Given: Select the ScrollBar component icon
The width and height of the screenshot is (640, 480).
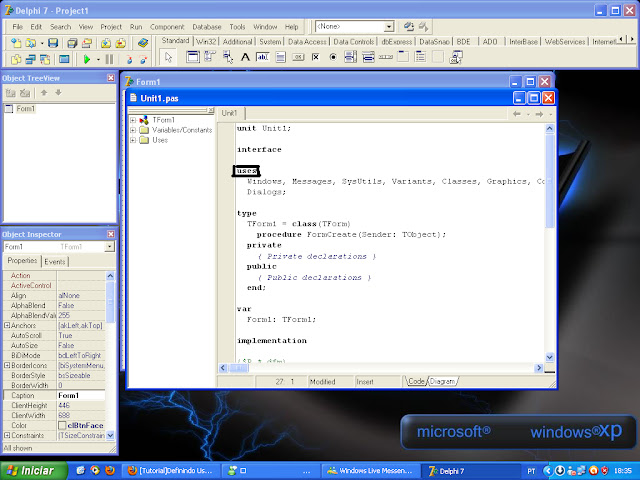Looking at the screenshot, I should coord(385,57).
